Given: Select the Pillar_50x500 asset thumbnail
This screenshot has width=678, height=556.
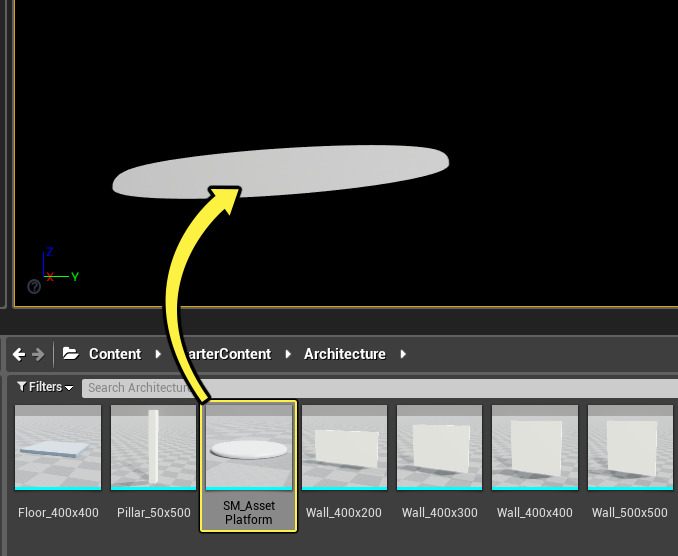Looking at the screenshot, I should pyautogui.click(x=154, y=447).
